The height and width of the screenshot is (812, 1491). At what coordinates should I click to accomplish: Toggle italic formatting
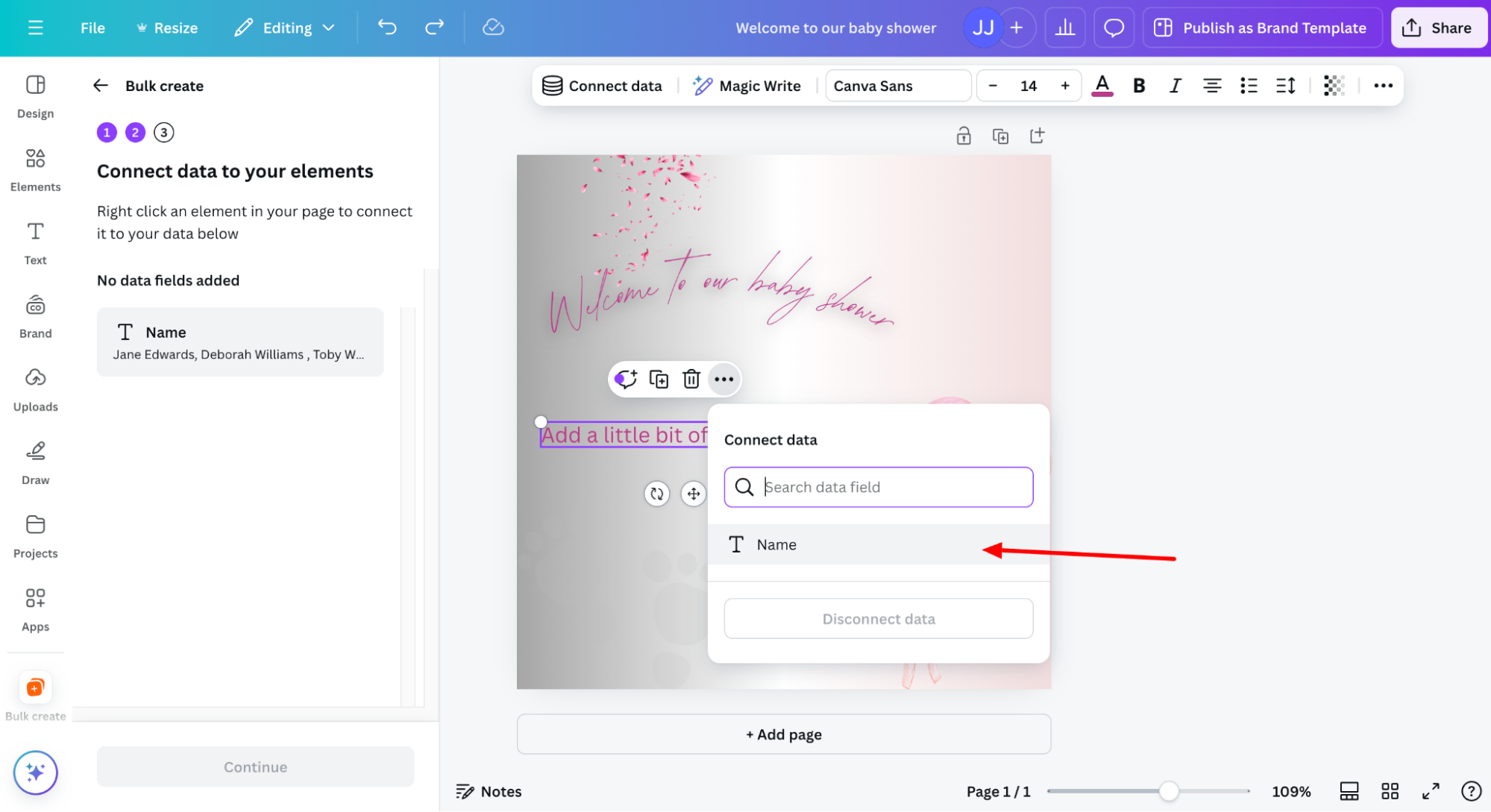1175,86
